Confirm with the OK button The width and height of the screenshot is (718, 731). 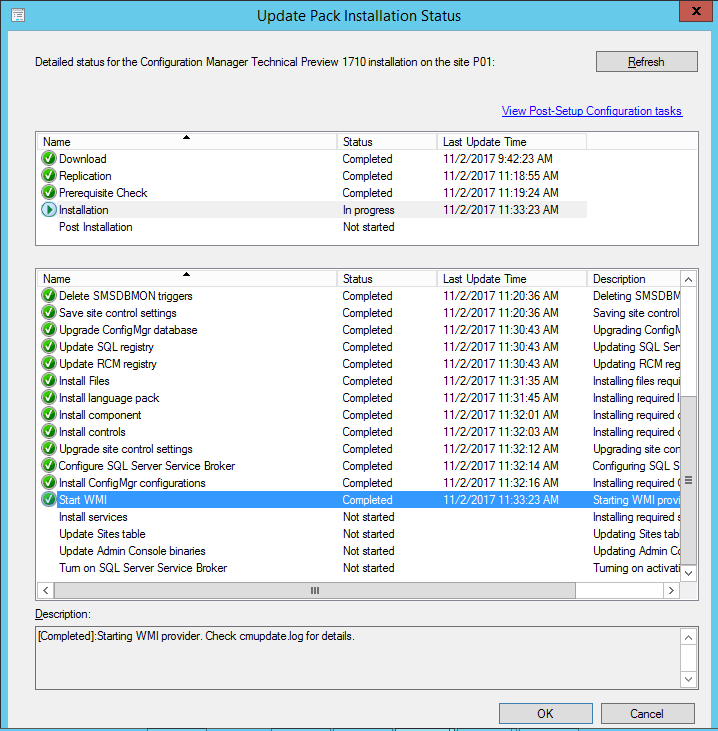coord(545,713)
